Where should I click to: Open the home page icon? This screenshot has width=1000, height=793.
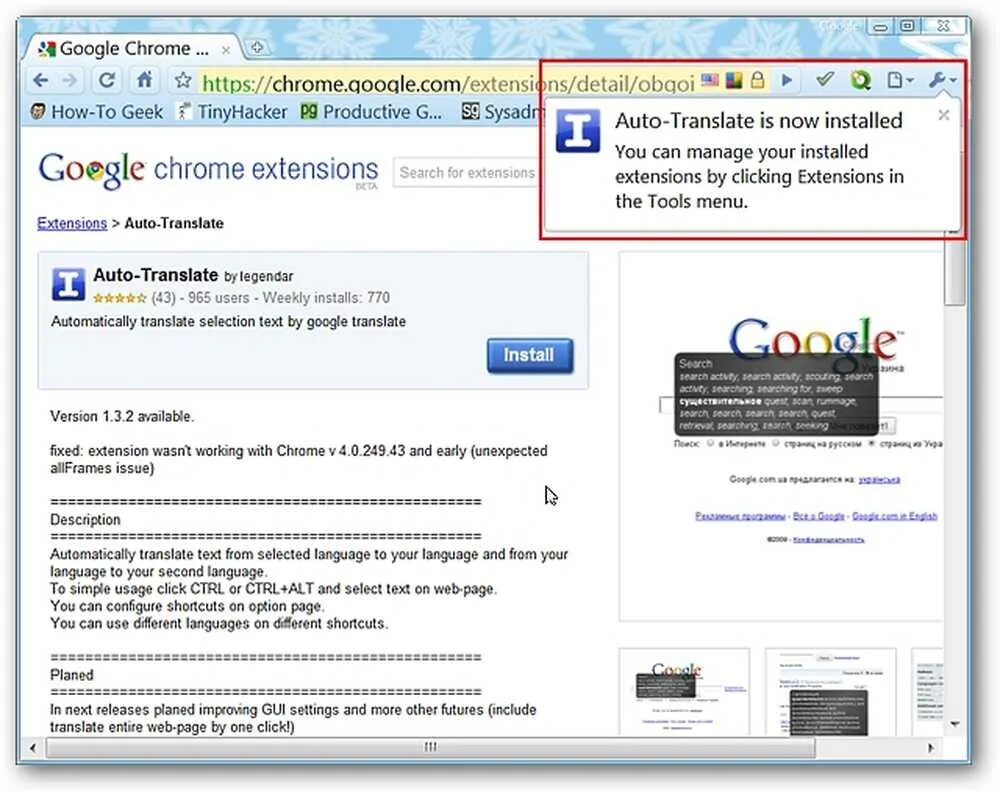145,80
